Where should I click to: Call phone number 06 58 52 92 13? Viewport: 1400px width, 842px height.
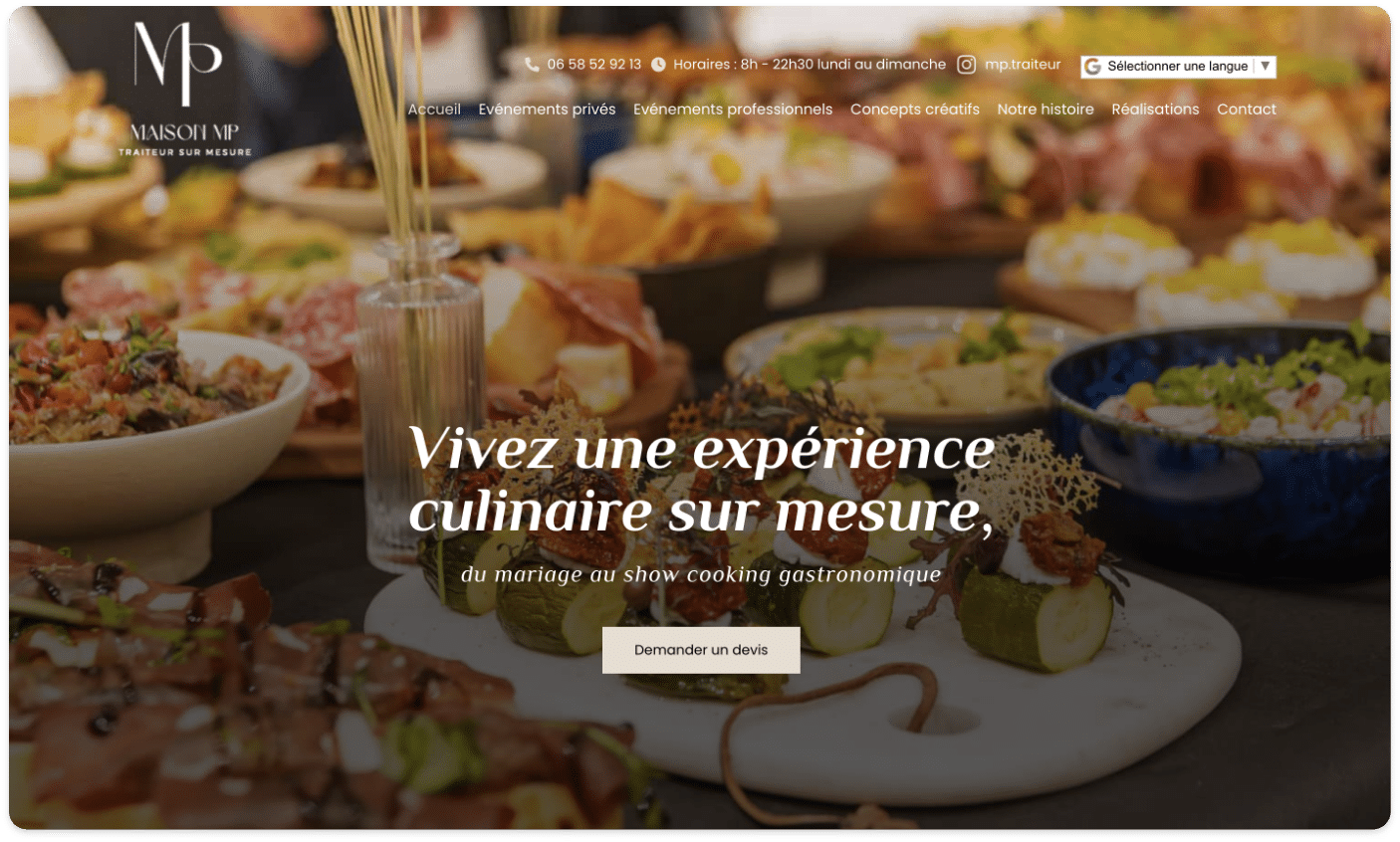[594, 65]
